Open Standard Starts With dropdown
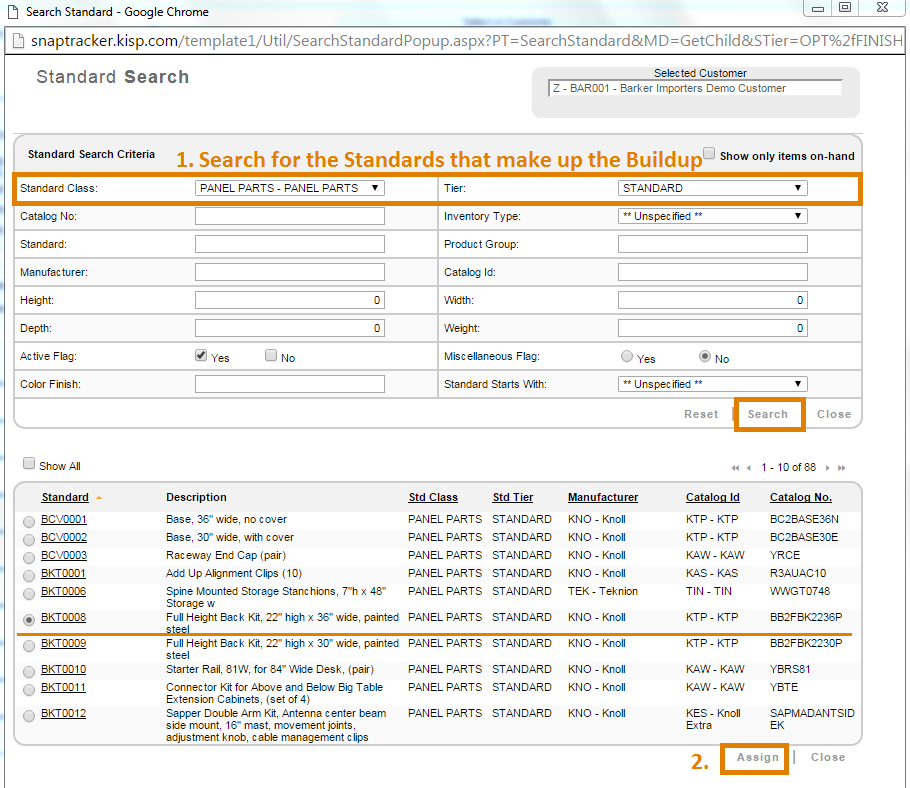 tap(712, 384)
